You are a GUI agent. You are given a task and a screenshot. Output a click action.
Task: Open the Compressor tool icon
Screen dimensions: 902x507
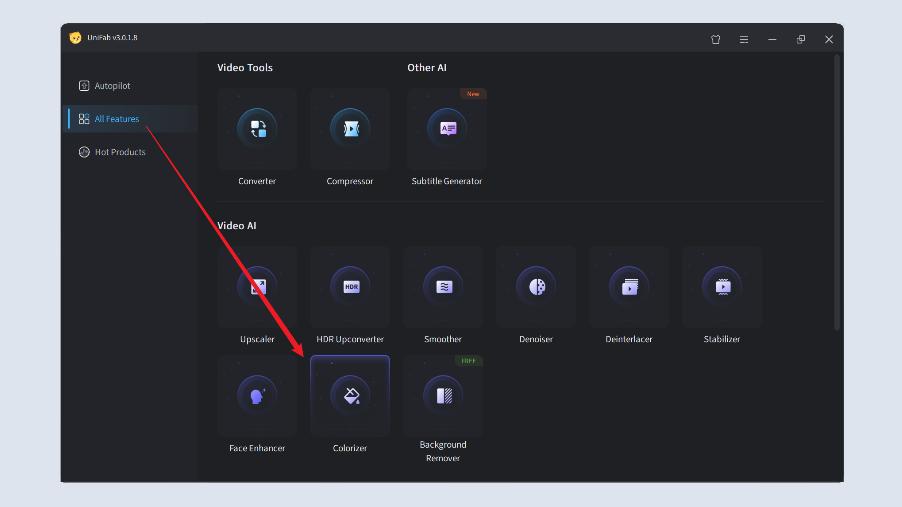point(350,128)
